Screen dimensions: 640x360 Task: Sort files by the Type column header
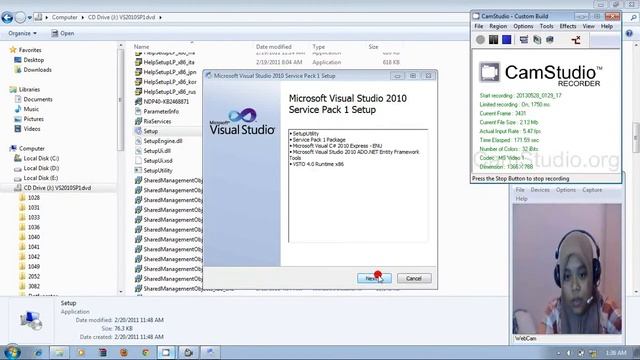tap(318, 47)
